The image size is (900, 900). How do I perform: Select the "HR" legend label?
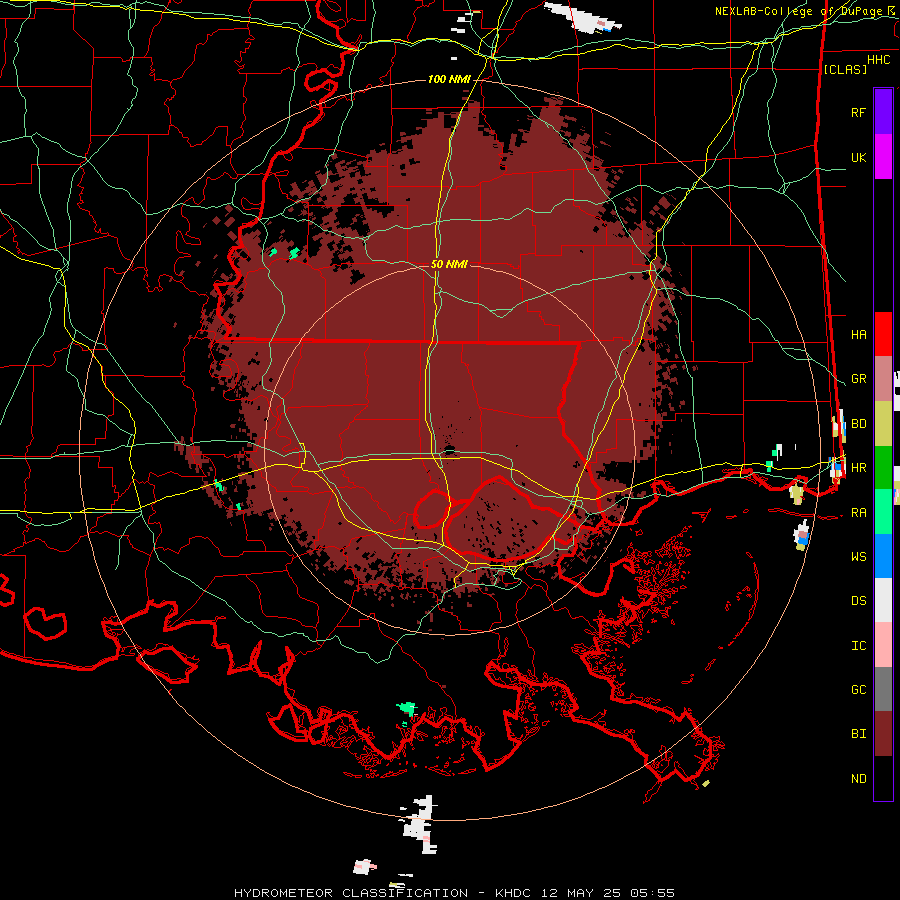click(x=858, y=468)
